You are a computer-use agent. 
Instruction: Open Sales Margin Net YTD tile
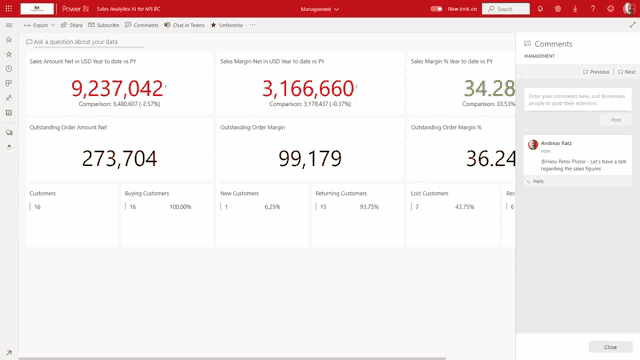tap(310, 83)
